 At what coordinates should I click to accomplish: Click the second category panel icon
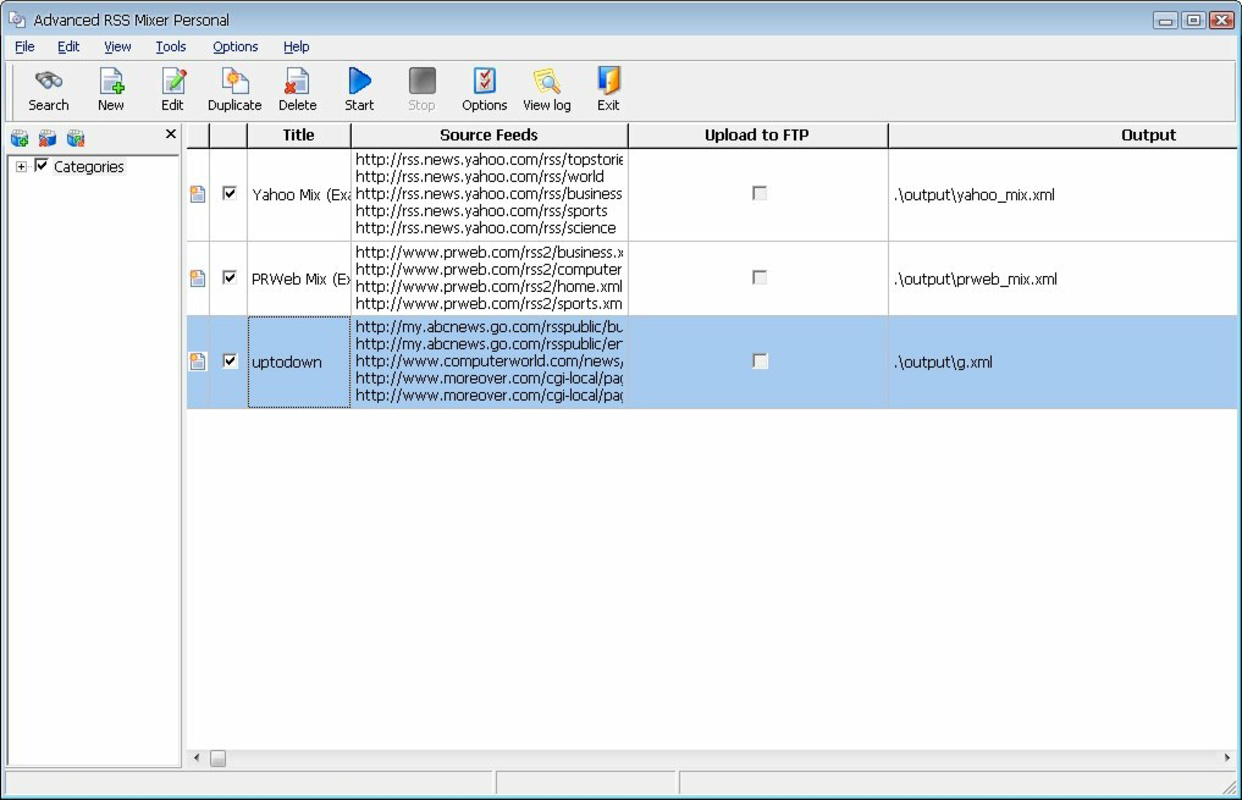click(x=47, y=138)
